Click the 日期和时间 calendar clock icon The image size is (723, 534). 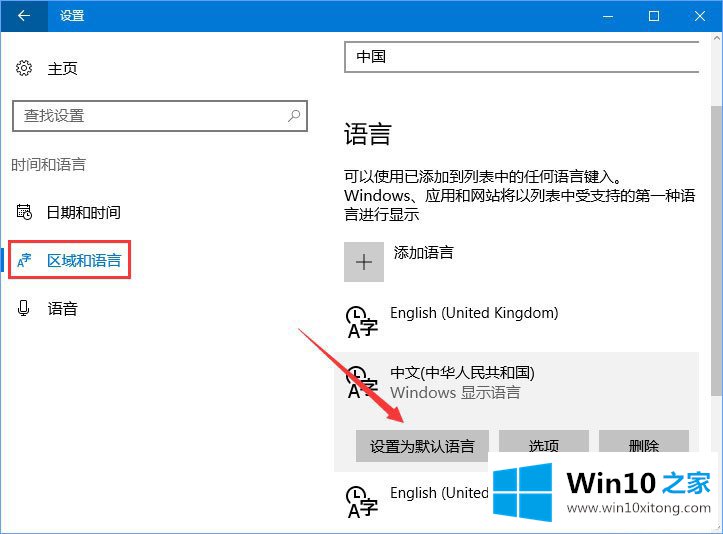click(x=24, y=212)
